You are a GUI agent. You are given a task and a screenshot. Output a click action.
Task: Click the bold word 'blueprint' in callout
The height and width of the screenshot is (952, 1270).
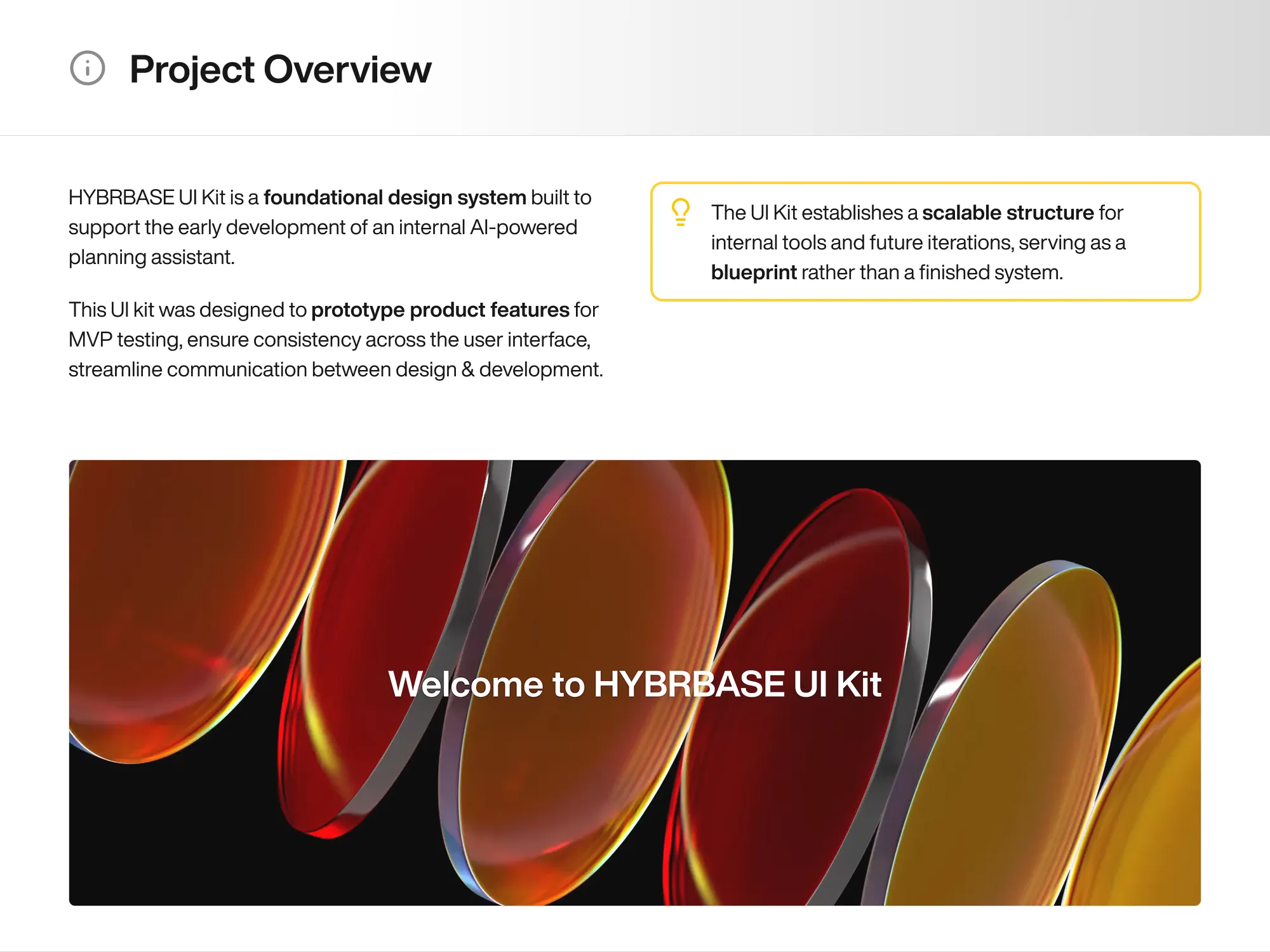[753, 272]
